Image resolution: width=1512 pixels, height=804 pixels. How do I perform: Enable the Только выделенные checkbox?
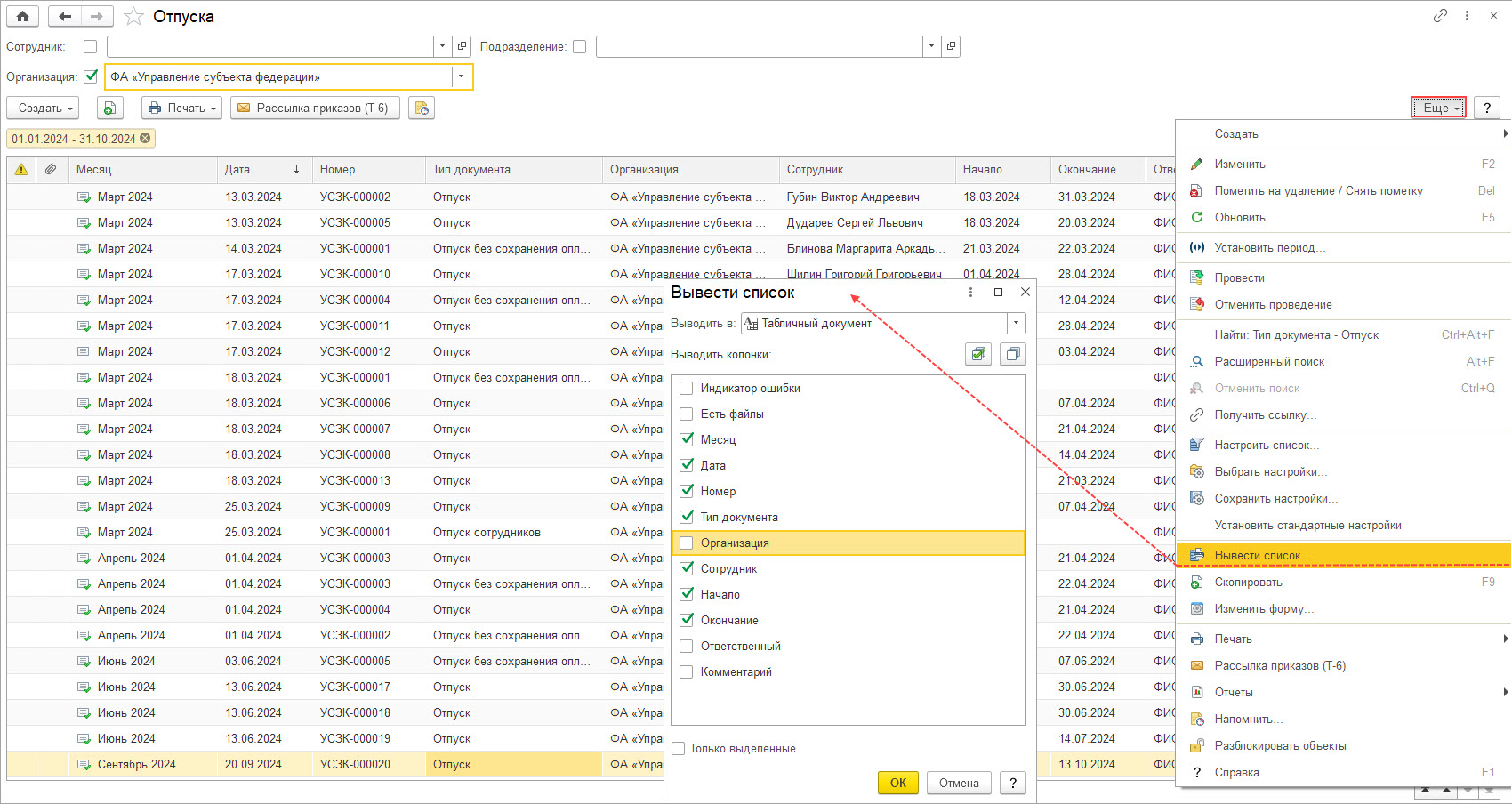point(679,749)
